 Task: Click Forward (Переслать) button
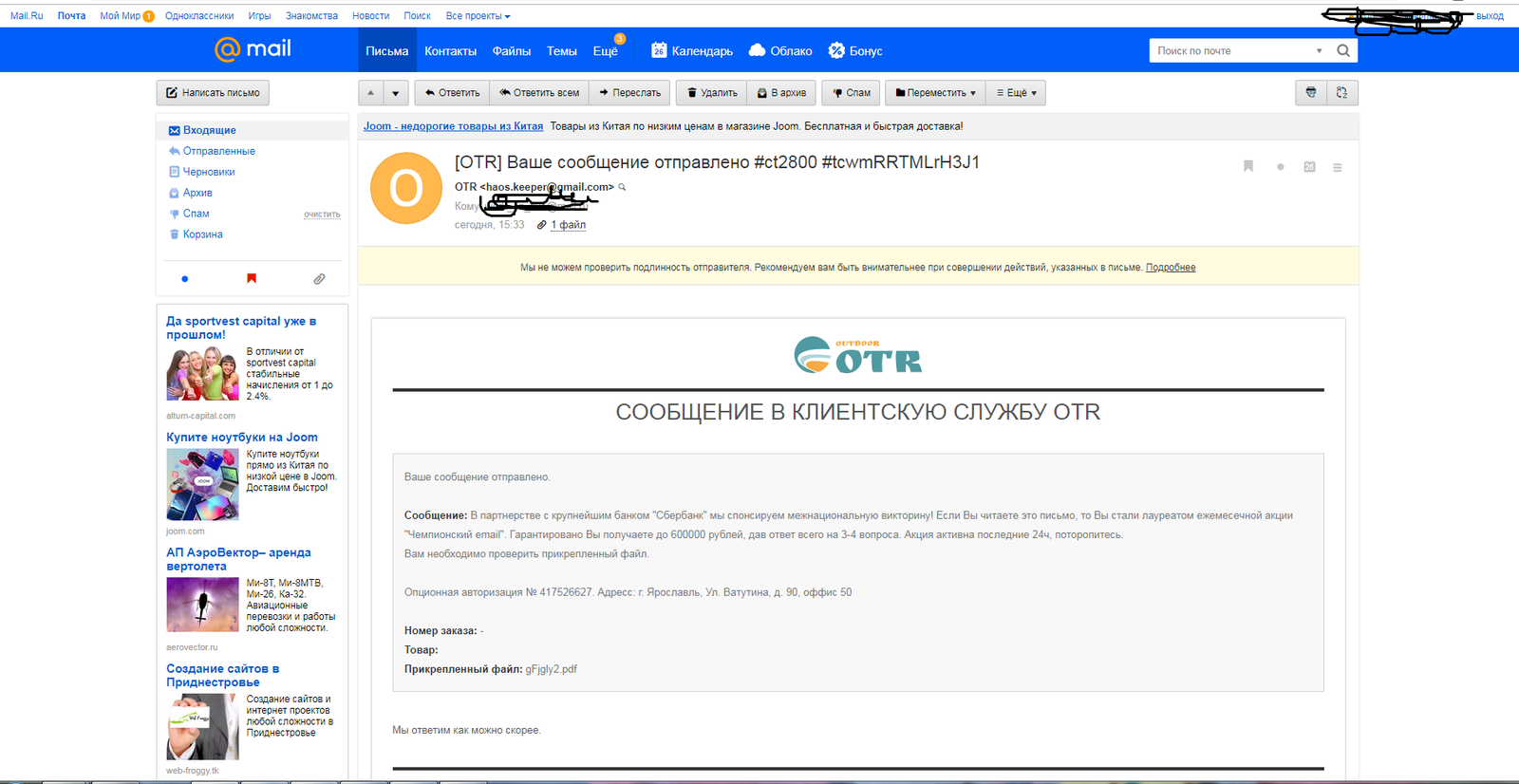click(629, 93)
